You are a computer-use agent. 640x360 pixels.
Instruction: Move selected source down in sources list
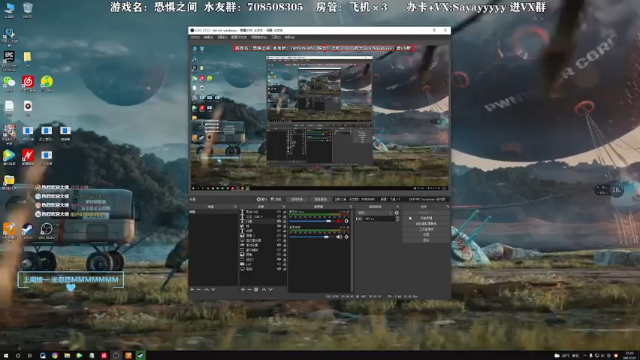(270, 289)
